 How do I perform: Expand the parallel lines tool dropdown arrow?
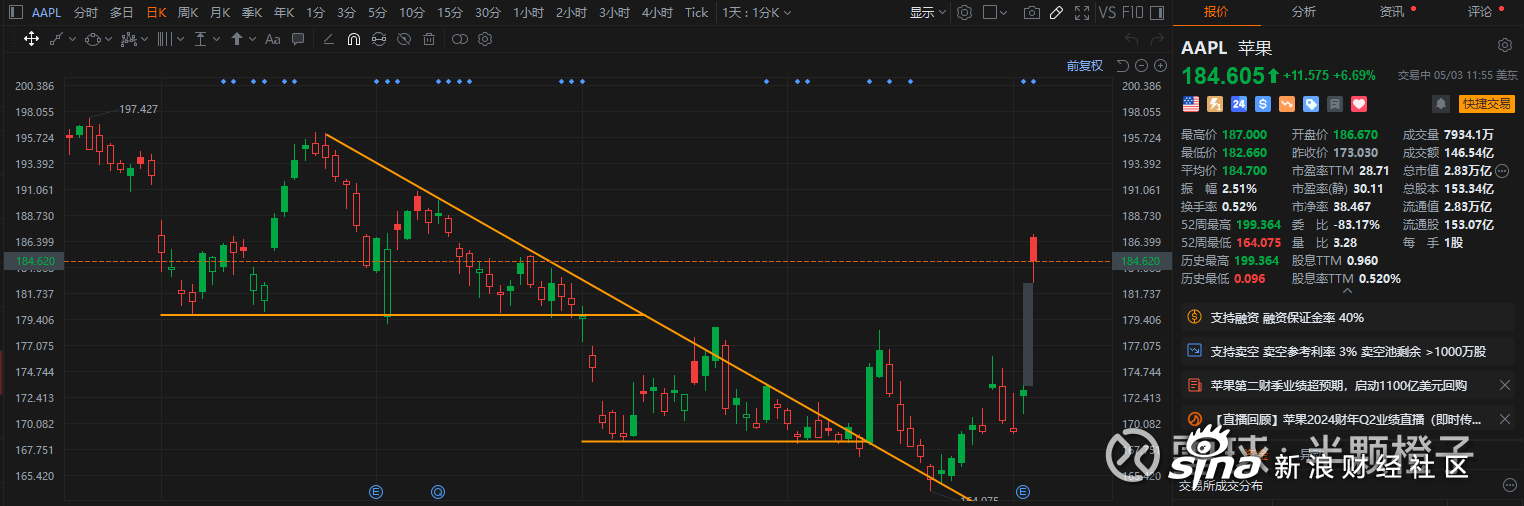[x=180, y=39]
